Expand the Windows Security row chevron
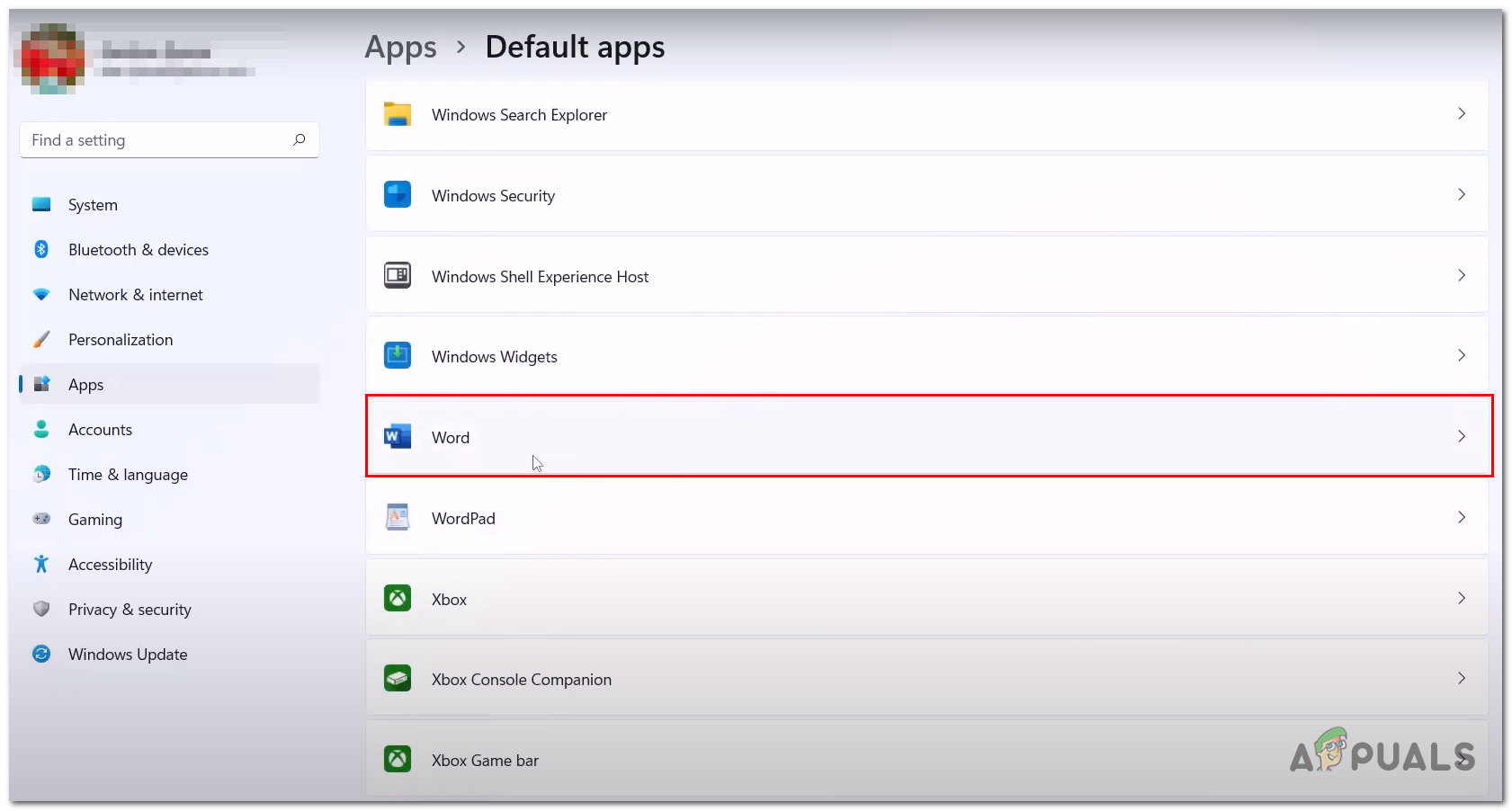Screen dimensions: 1512x811 point(1461,195)
